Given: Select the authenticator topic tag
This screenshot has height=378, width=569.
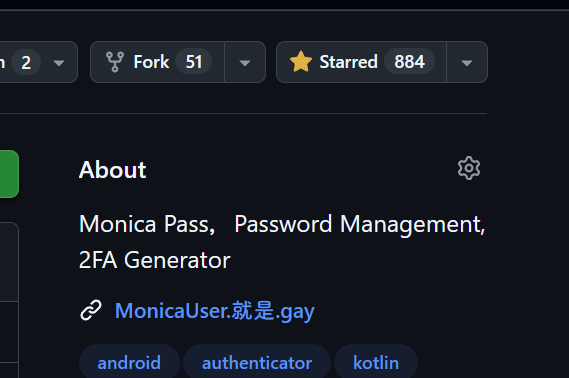Looking at the screenshot, I should point(257,363).
